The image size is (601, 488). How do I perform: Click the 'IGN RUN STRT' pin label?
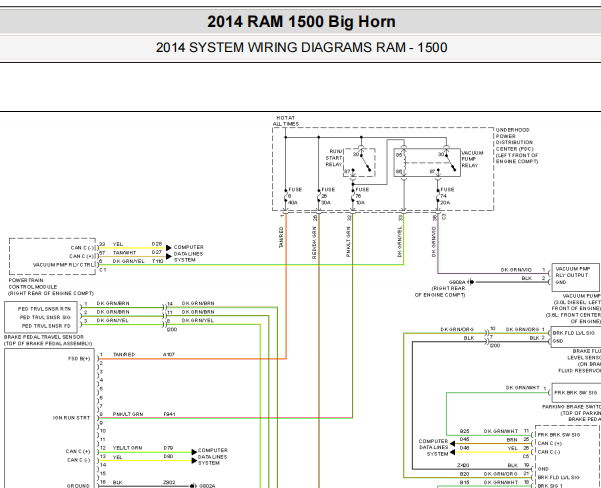click(x=71, y=418)
